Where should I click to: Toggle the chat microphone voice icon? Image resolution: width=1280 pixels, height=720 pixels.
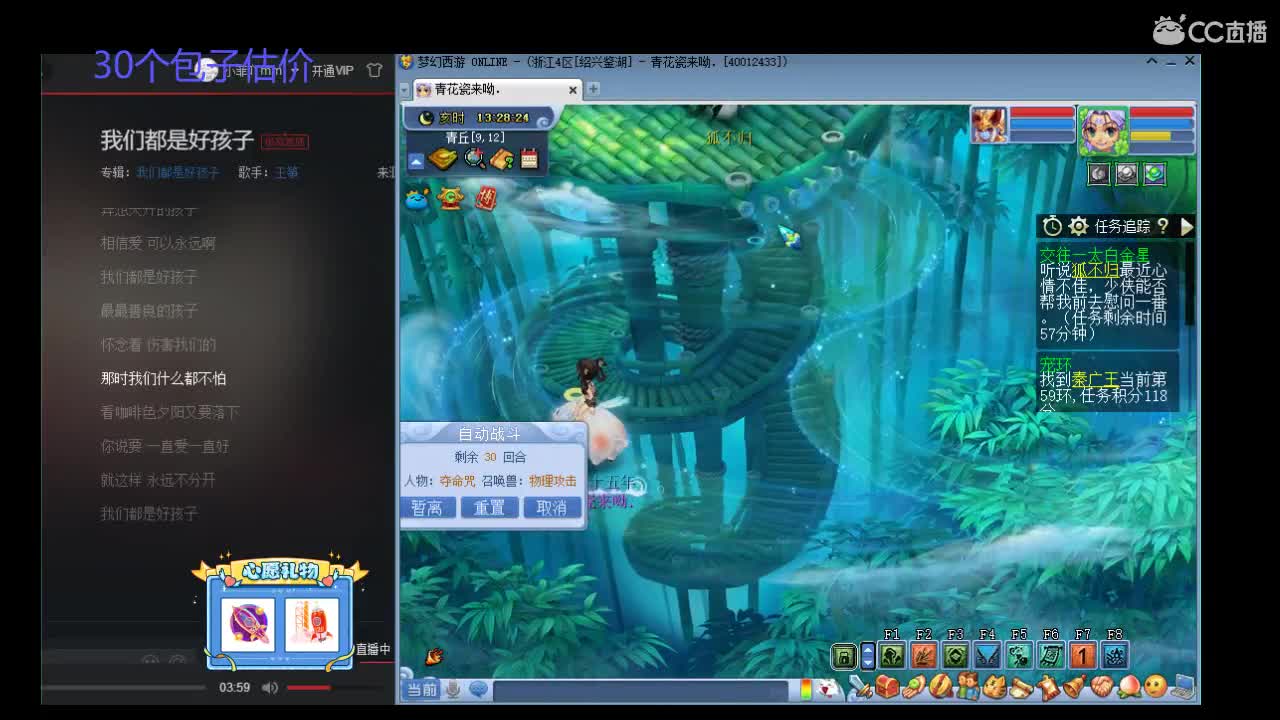click(453, 689)
